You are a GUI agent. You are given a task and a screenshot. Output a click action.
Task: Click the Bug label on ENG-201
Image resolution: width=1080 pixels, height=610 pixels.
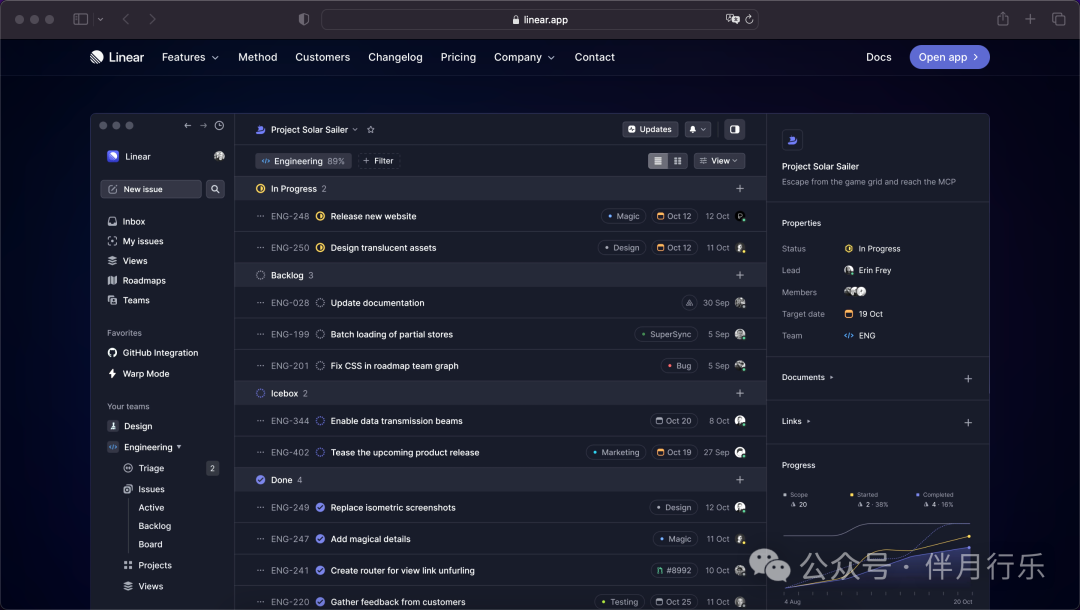point(679,366)
